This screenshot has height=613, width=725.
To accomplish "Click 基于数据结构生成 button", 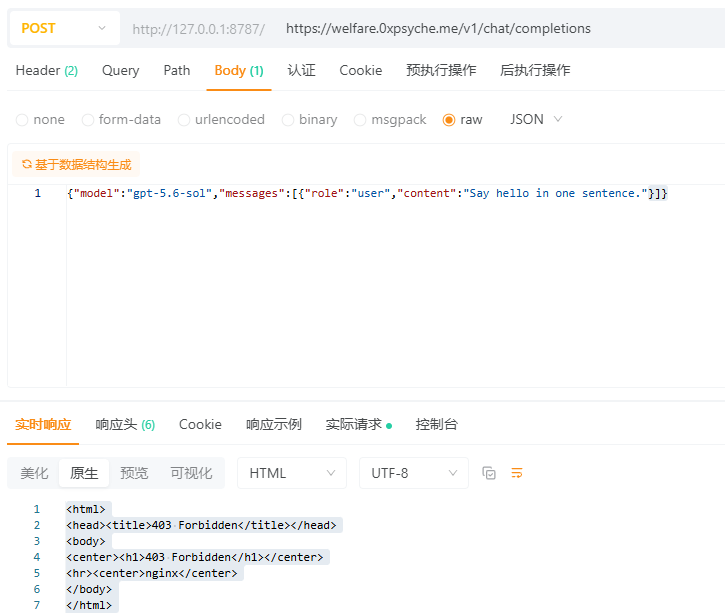I will 76,164.
